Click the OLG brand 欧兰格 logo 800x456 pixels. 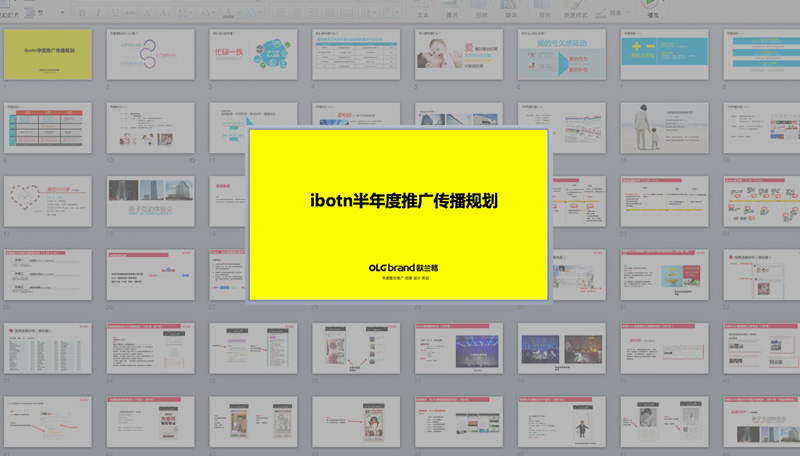point(403,268)
